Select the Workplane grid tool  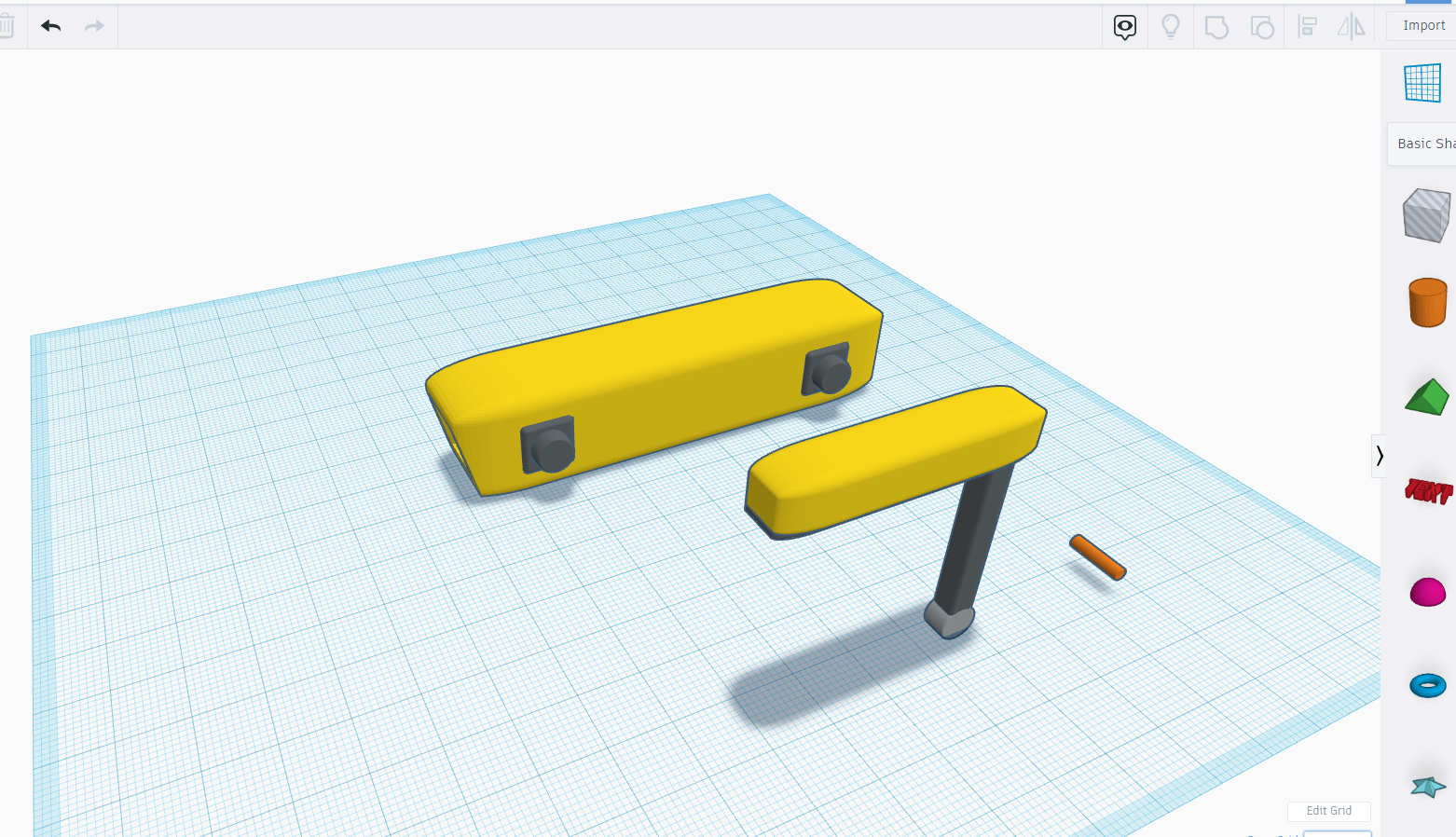[x=1422, y=83]
